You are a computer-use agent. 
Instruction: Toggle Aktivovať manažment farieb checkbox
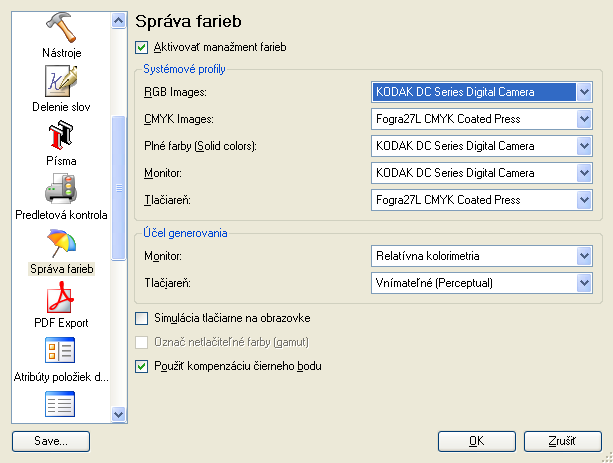pyautogui.click(x=142, y=47)
